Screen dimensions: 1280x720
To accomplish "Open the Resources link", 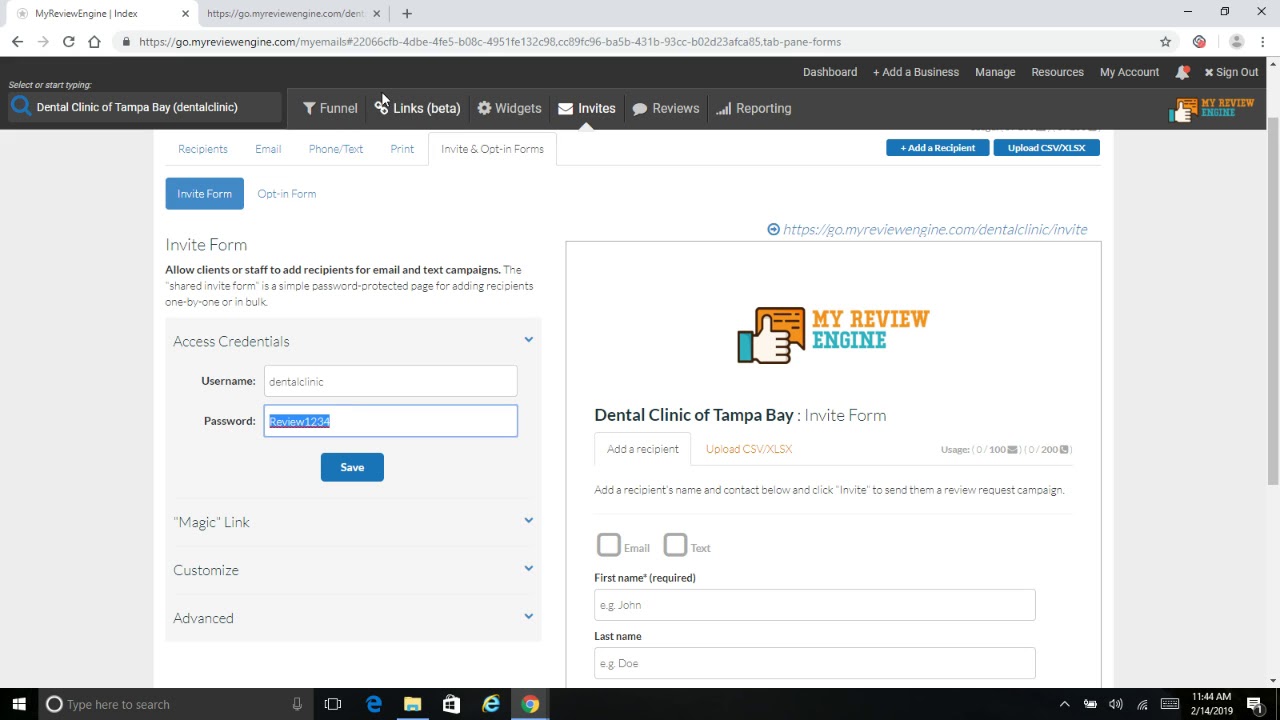I will (x=1057, y=72).
